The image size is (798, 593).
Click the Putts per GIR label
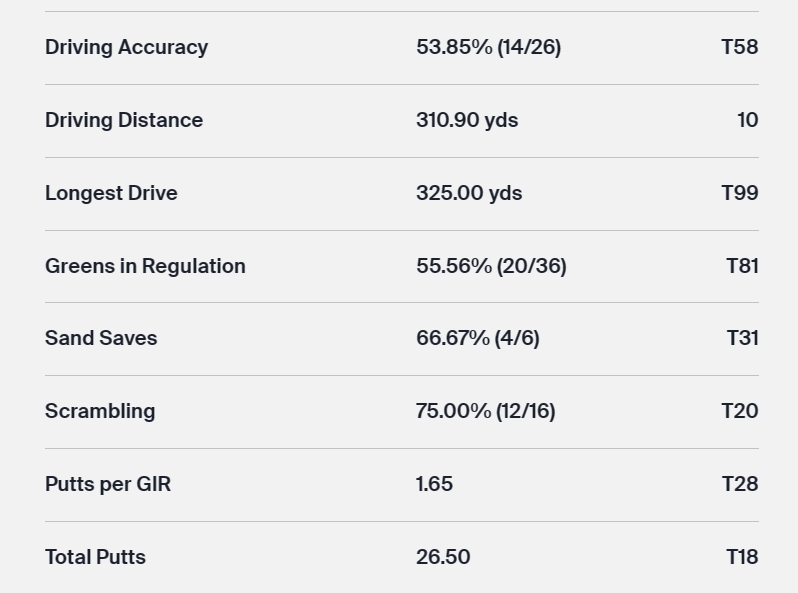coord(108,484)
